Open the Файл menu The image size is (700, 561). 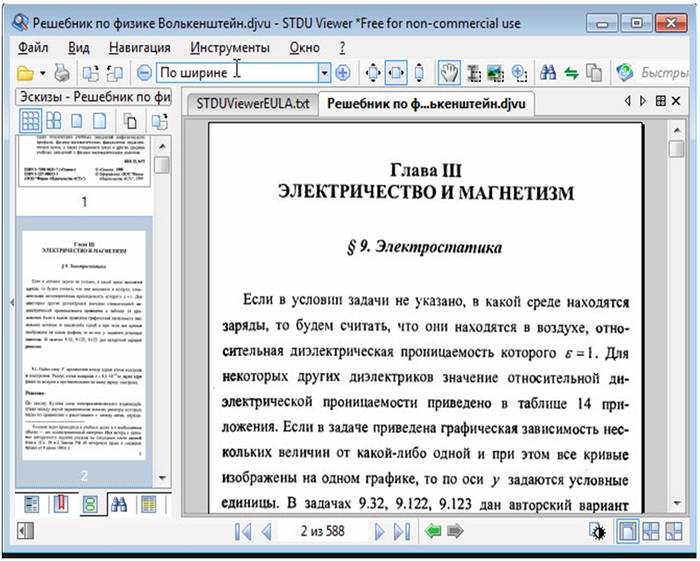coord(33,47)
